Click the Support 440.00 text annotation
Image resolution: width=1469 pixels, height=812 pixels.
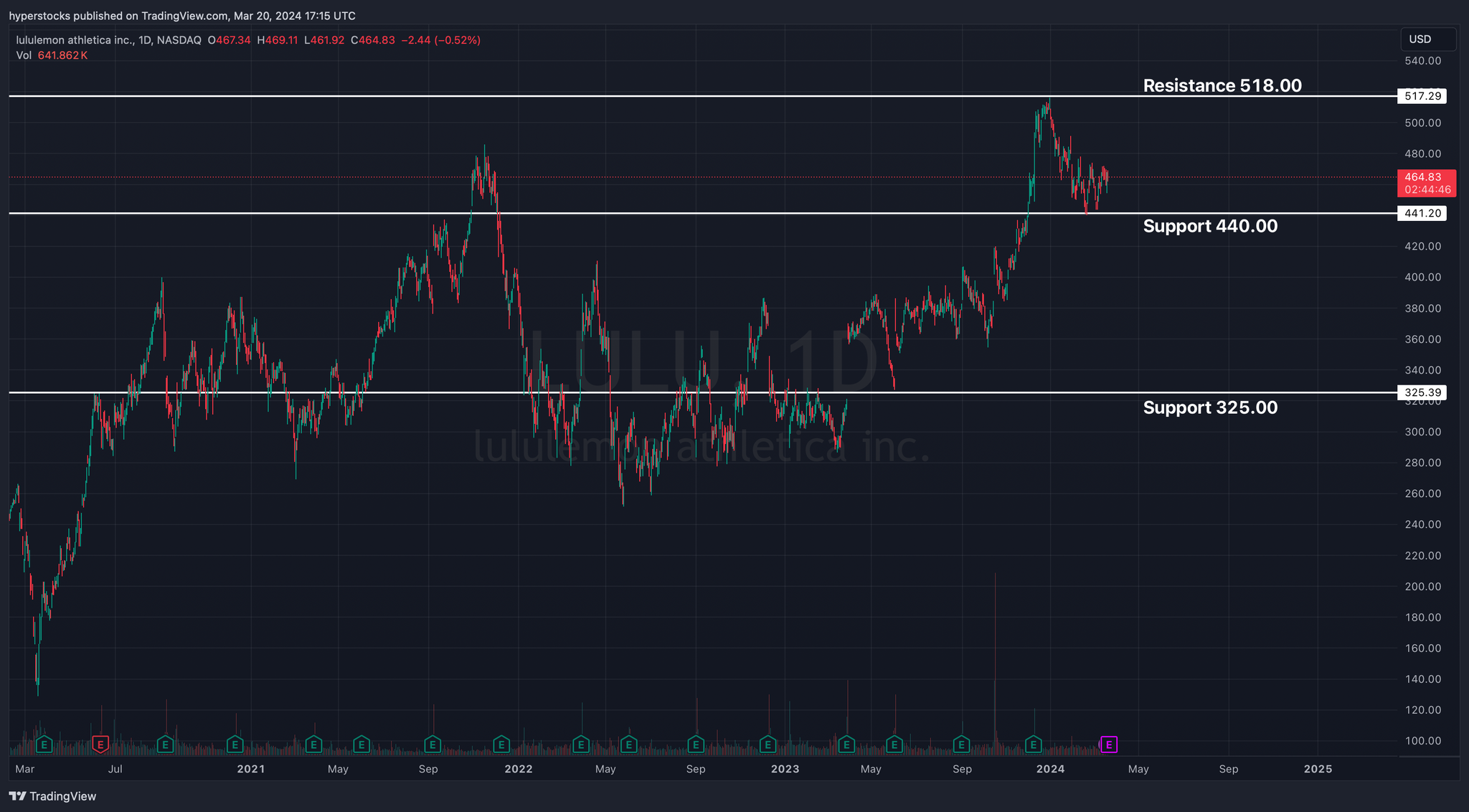click(x=1209, y=226)
